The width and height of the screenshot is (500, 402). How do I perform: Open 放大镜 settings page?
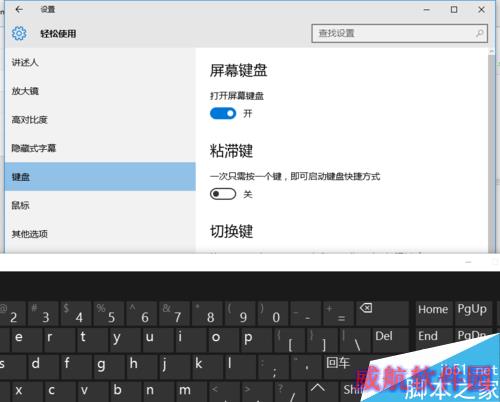tap(100, 91)
